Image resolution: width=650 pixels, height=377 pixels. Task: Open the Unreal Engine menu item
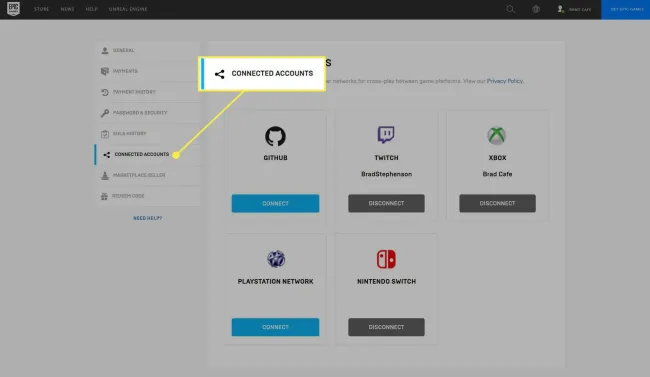tap(128, 9)
